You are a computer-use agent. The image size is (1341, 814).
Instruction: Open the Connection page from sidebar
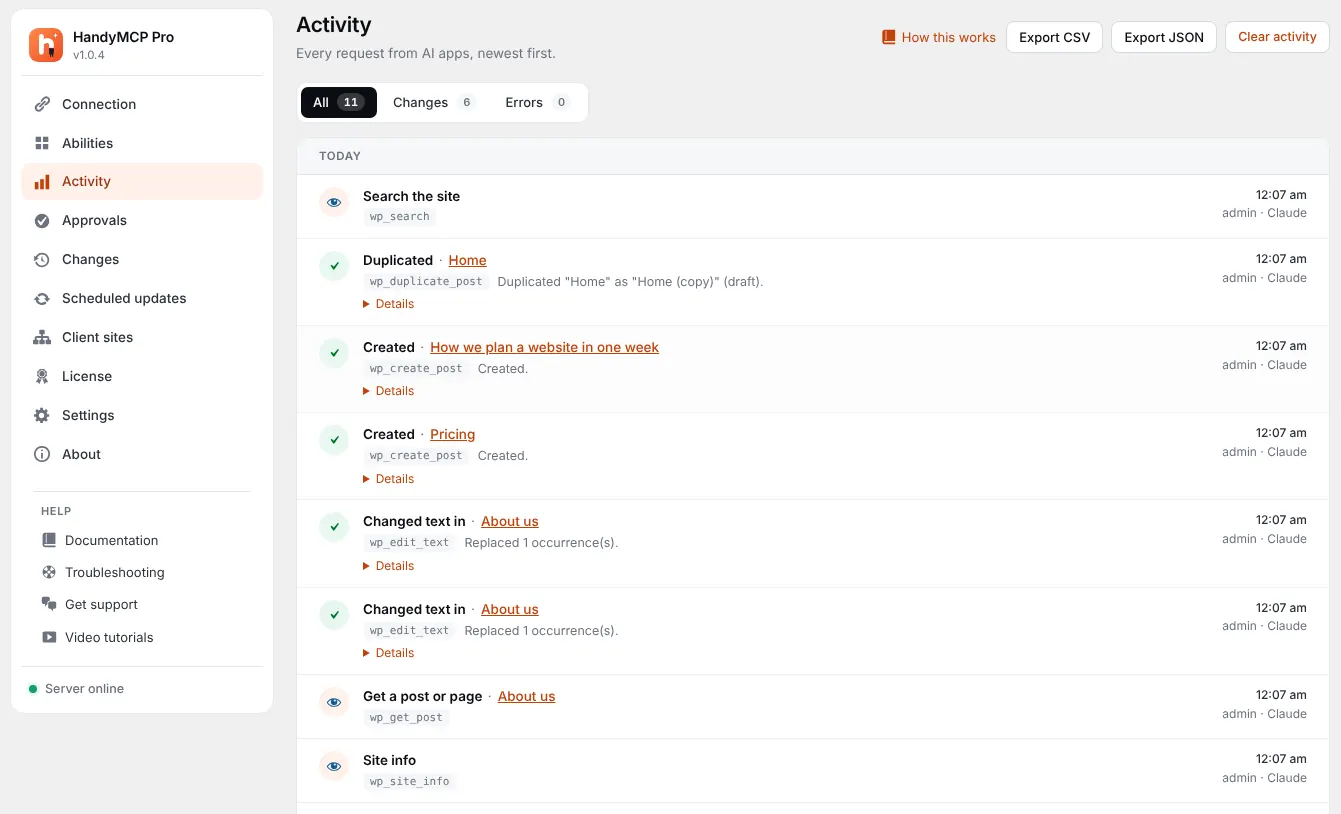tap(142, 104)
